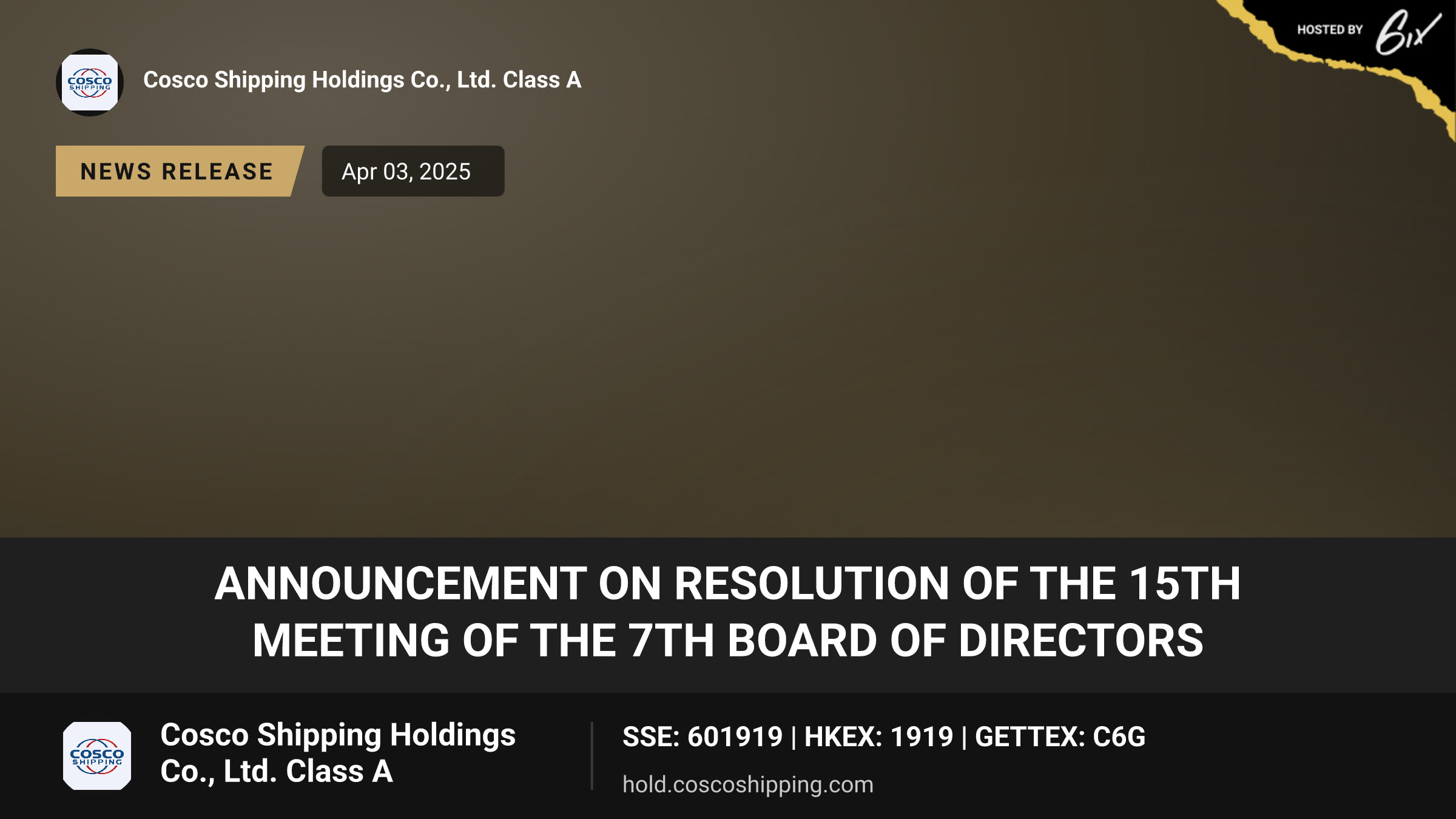Click the headline line starting with ANNOUNCEMENT
The width and height of the screenshot is (1456, 819).
point(728,583)
